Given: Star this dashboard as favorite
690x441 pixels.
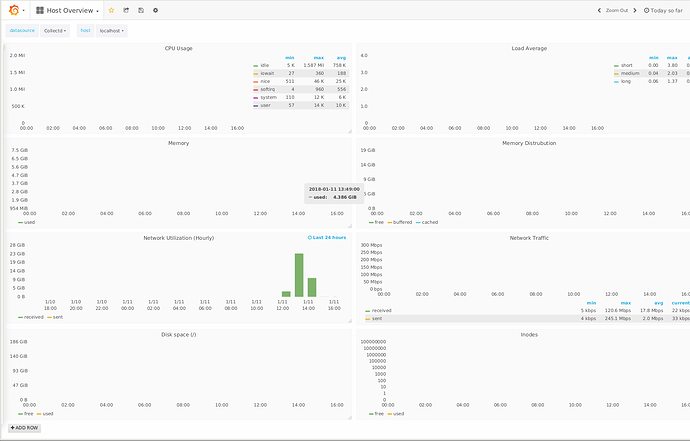Looking at the screenshot, I should pos(111,10).
